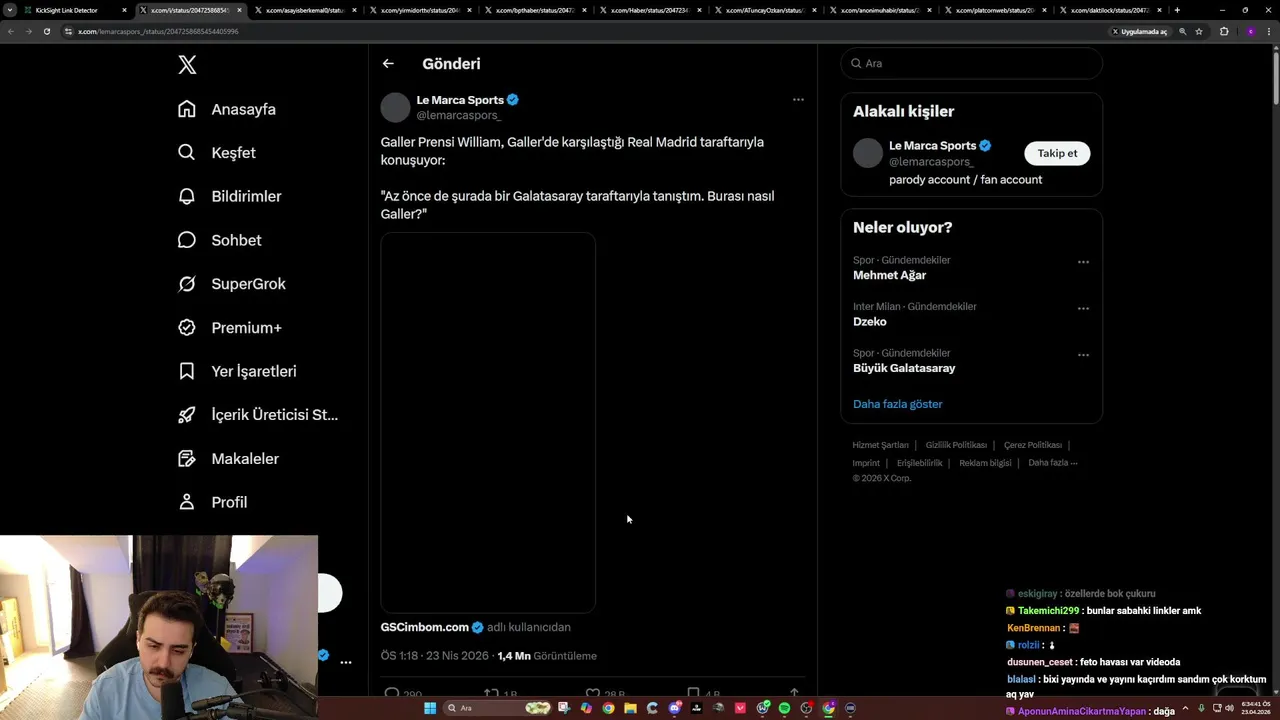This screenshot has height=720, width=1280.
Task: Go to Anasayfa in the sidebar
Action: 226,109
